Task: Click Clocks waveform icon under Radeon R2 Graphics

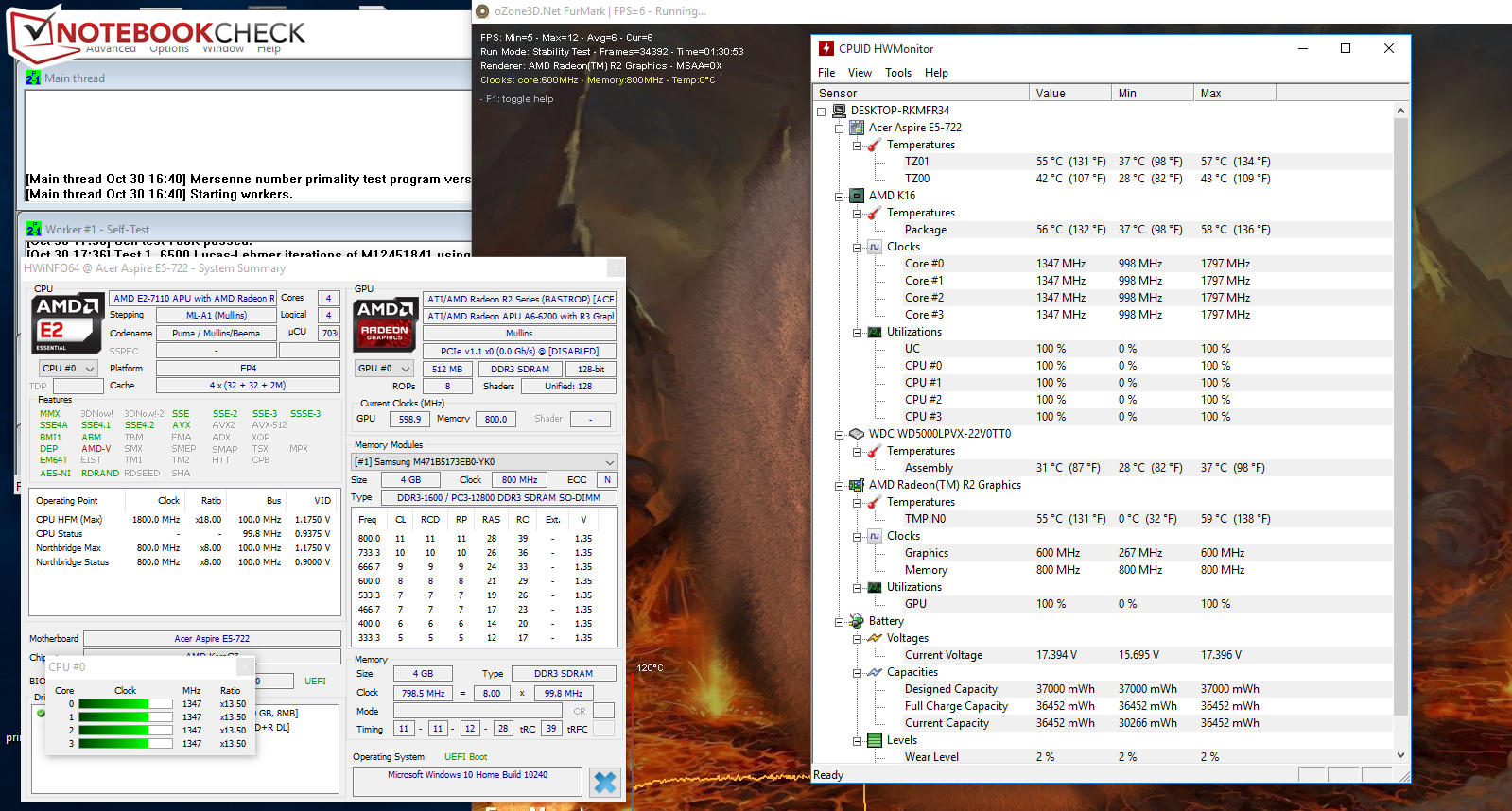Action: coord(875,536)
